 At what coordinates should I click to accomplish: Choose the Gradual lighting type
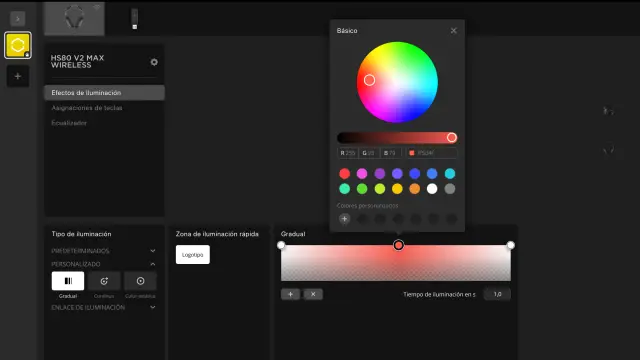[x=68, y=281]
